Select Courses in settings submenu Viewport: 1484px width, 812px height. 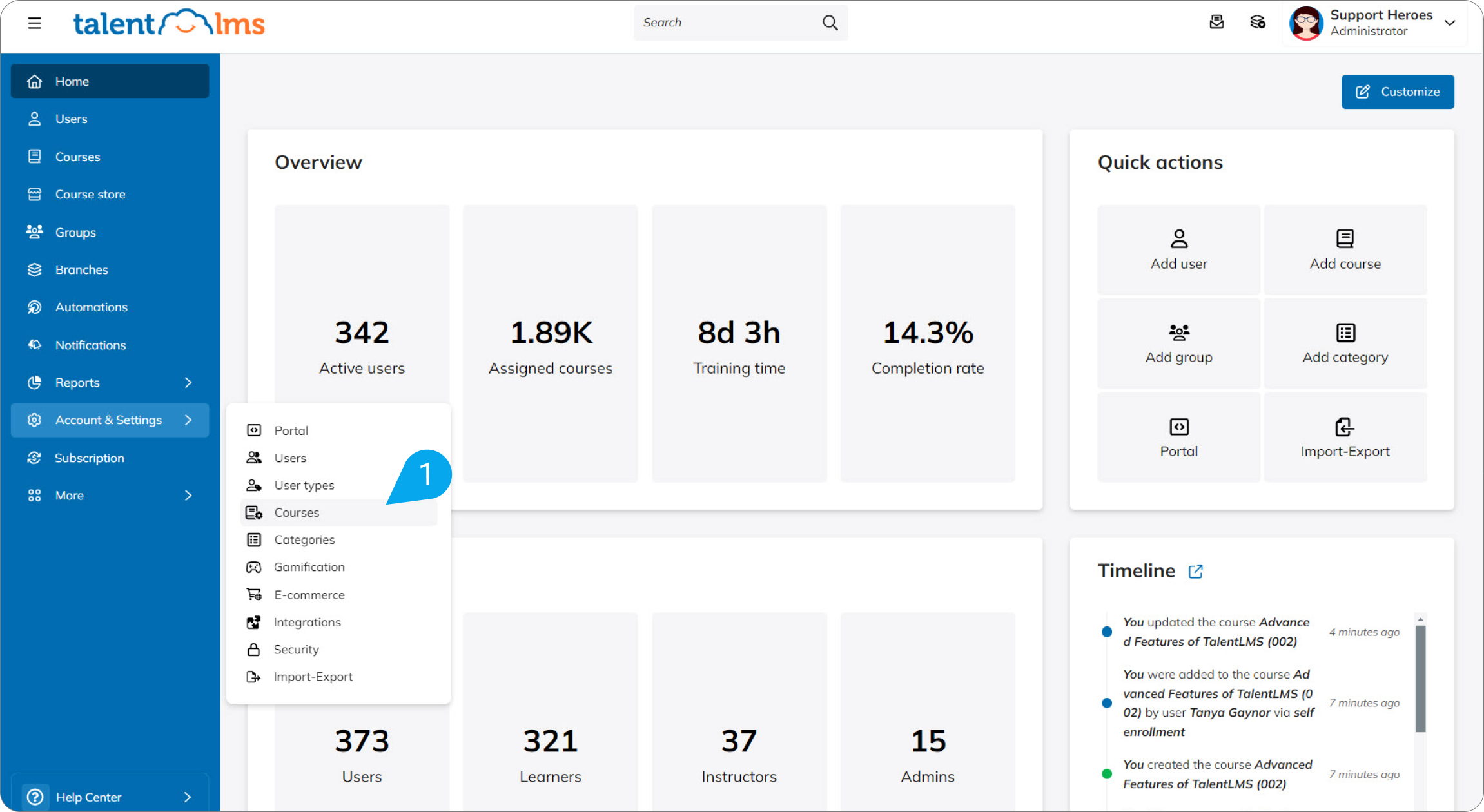coord(338,512)
